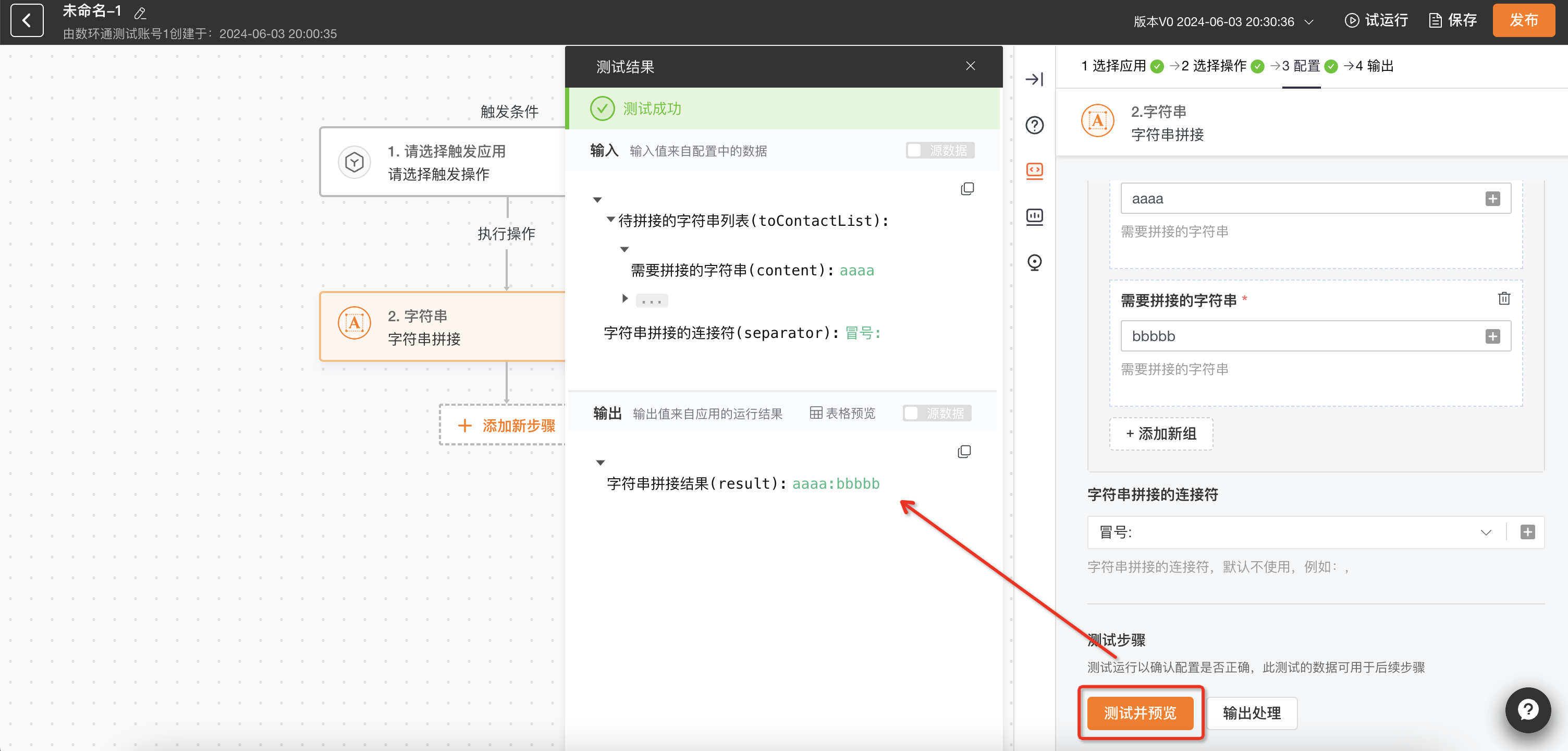Click 添加新组 button
1568x751 pixels.
1161,434
